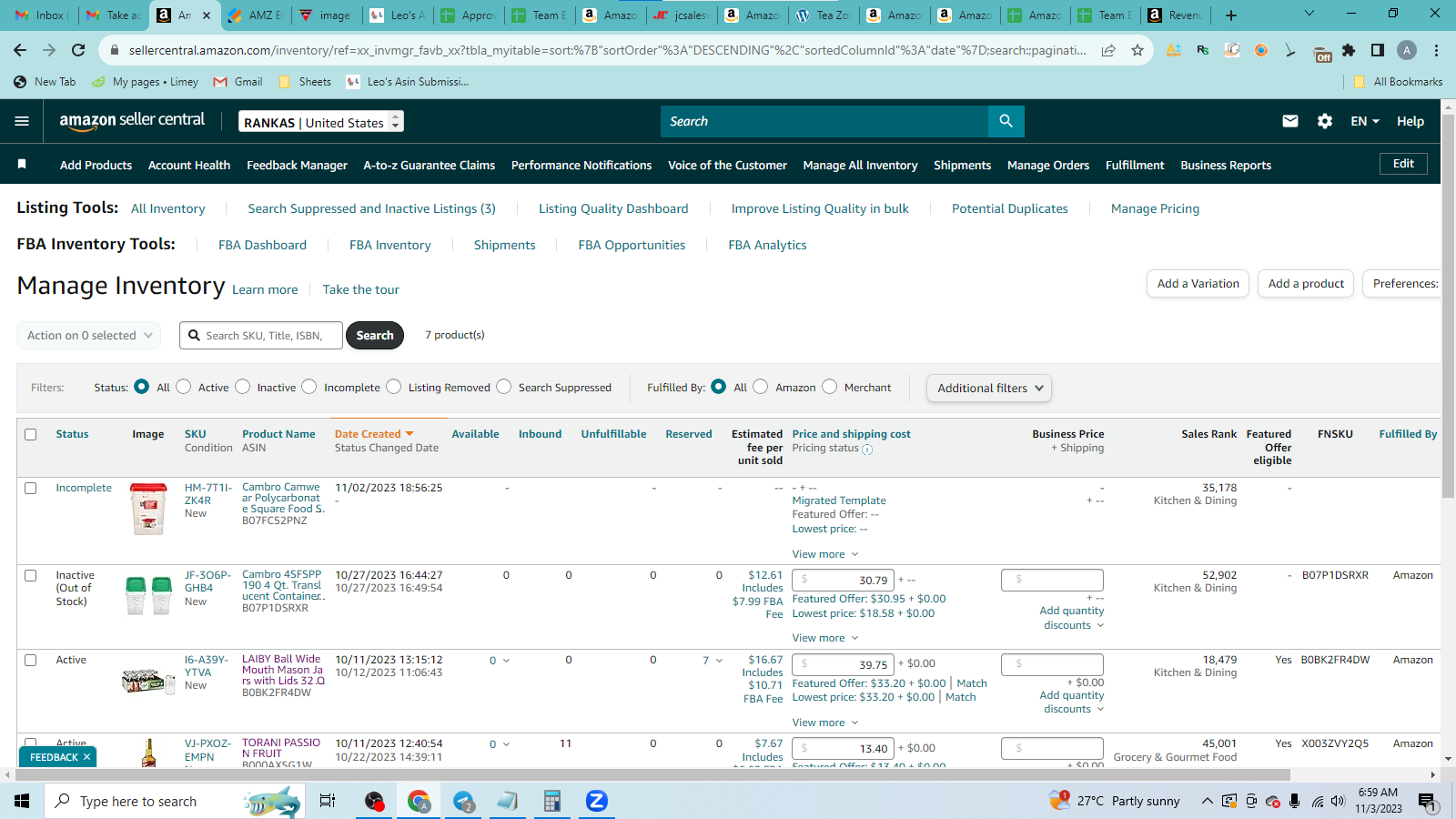Open the RANKAS United States marketplace switcher
1456x819 pixels.
coord(321,122)
